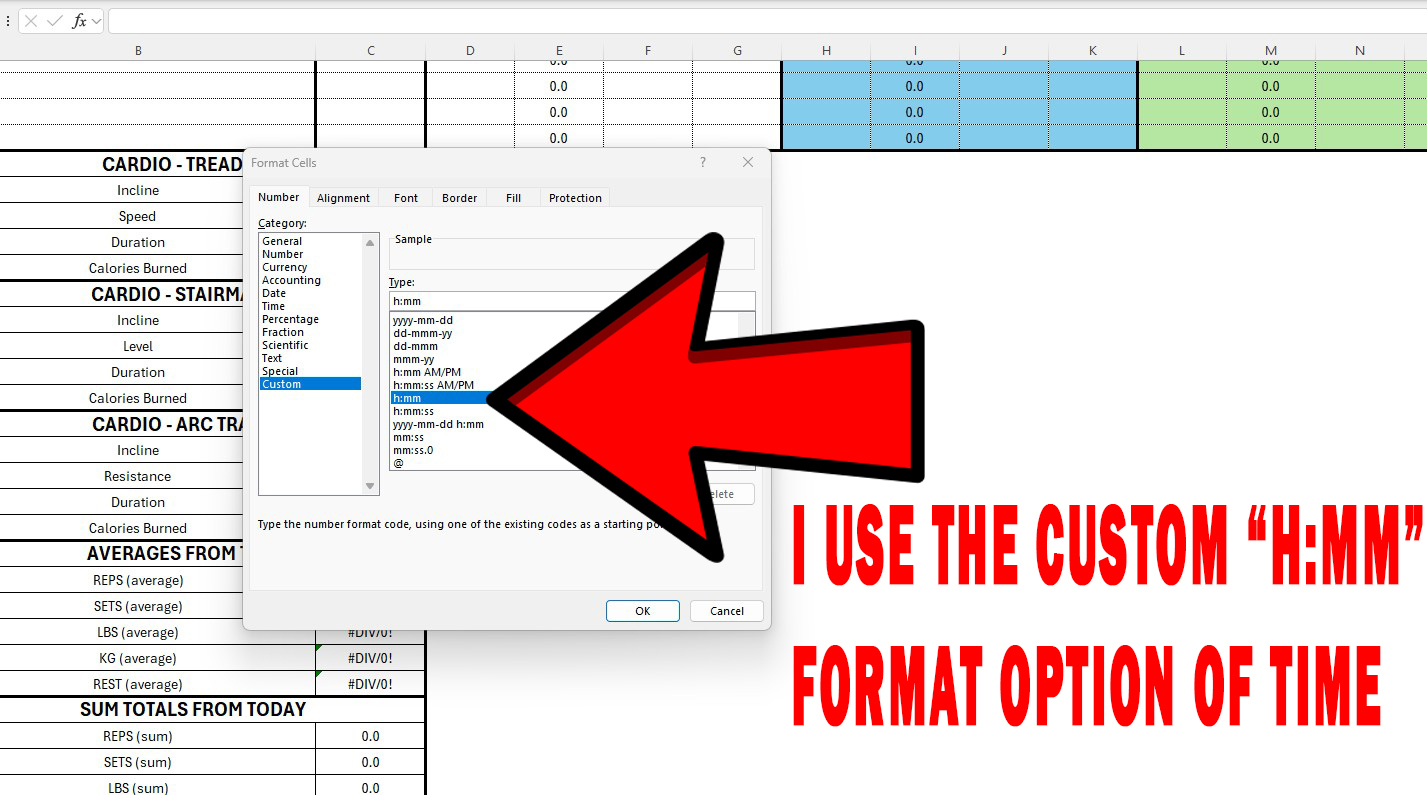
Task: Click the Cancel button in the dialog
Action: tap(726, 610)
